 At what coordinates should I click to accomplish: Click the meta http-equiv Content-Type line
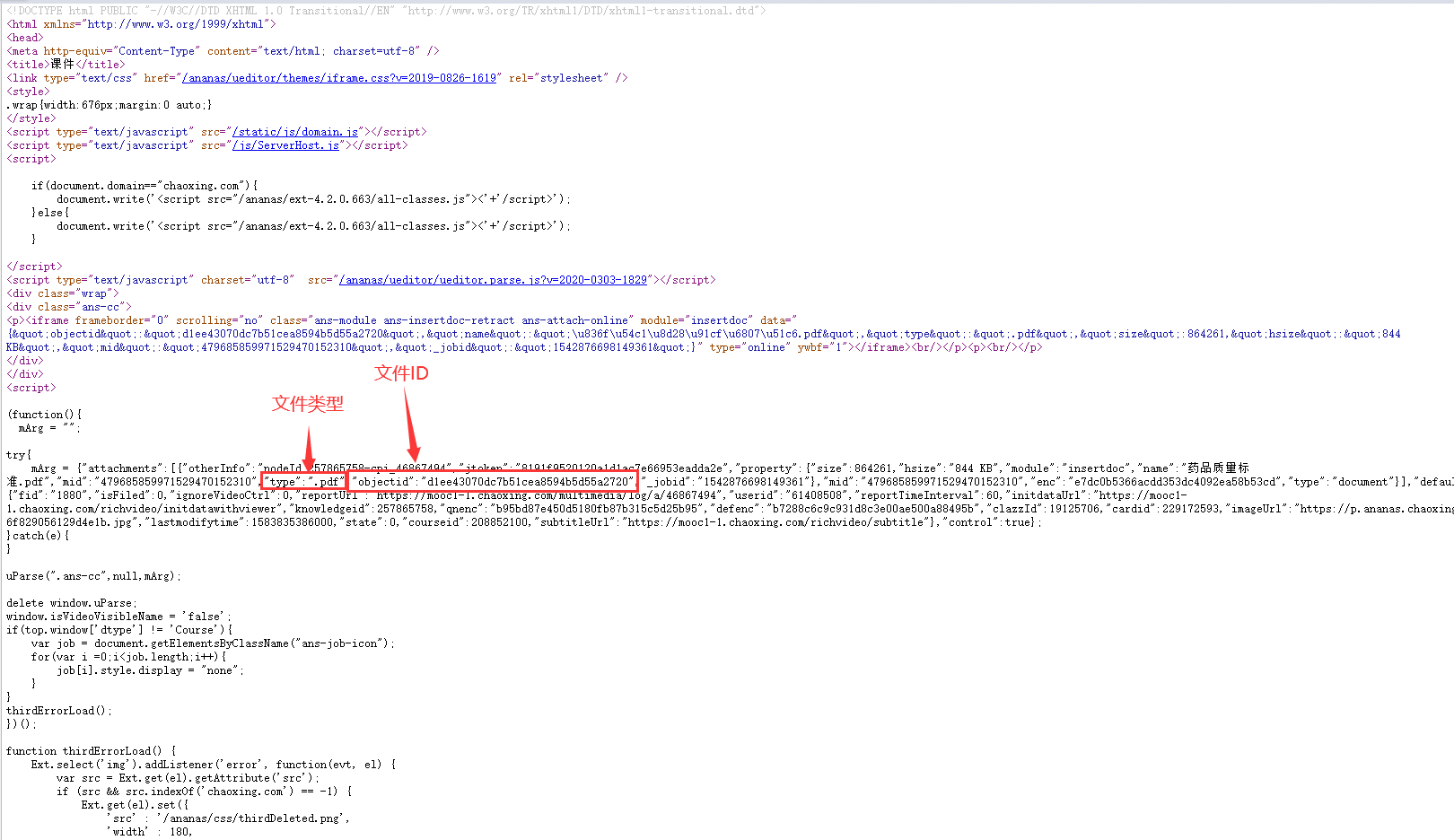coord(223,51)
